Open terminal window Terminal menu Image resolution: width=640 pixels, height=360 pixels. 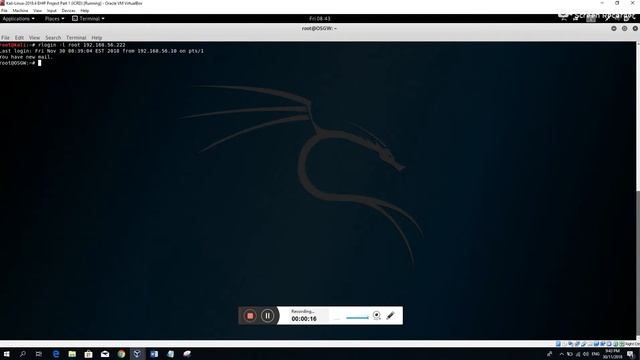(76, 38)
